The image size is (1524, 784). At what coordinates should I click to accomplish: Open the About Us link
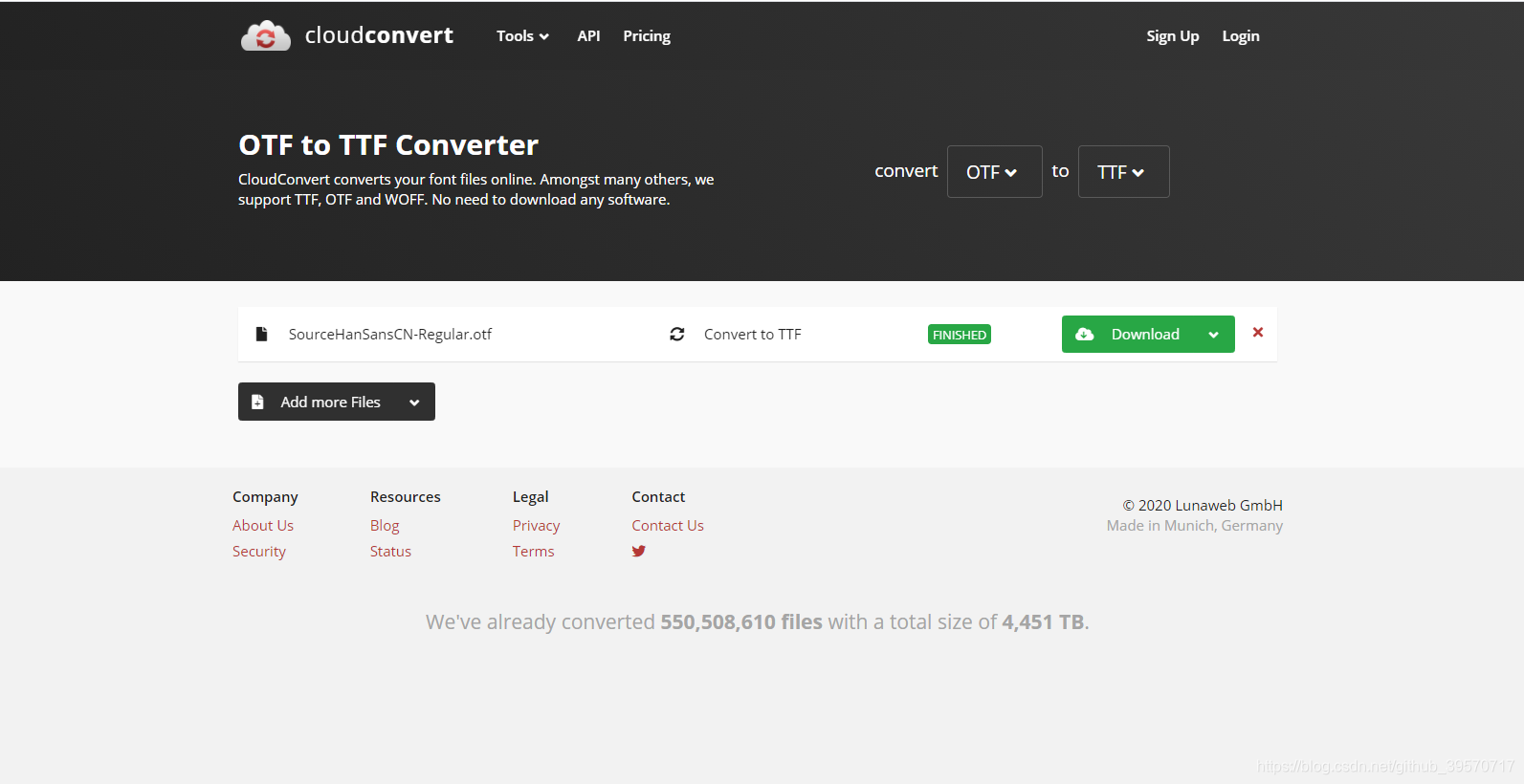(x=263, y=525)
